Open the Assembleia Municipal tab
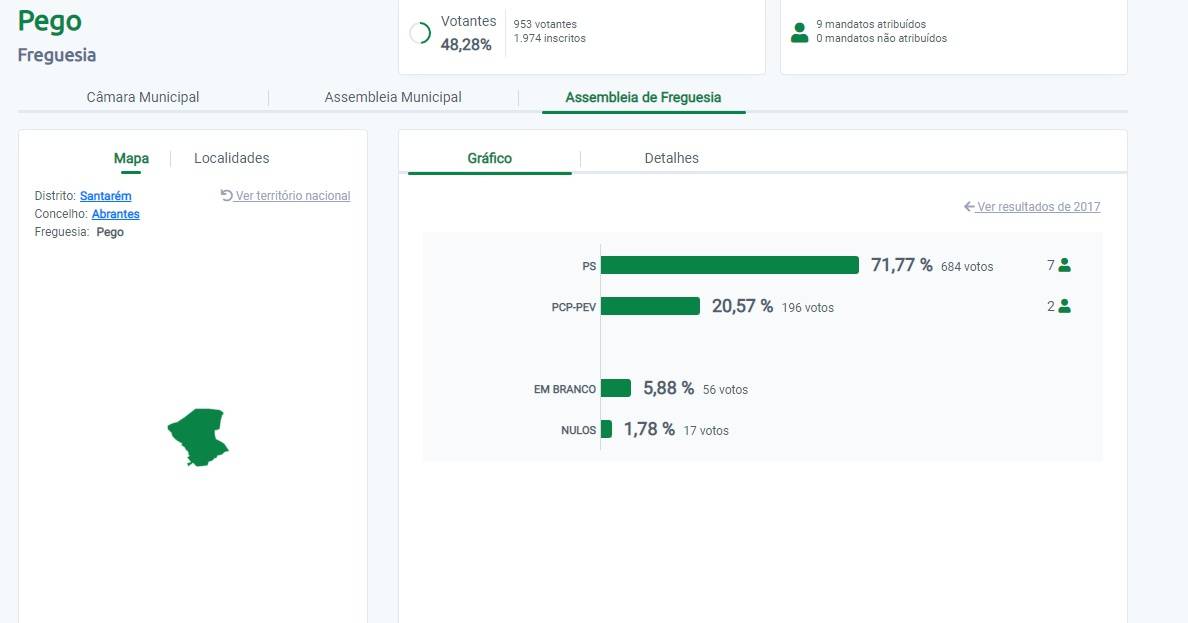This screenshot has width=1188, height=623. coord(393,98)
